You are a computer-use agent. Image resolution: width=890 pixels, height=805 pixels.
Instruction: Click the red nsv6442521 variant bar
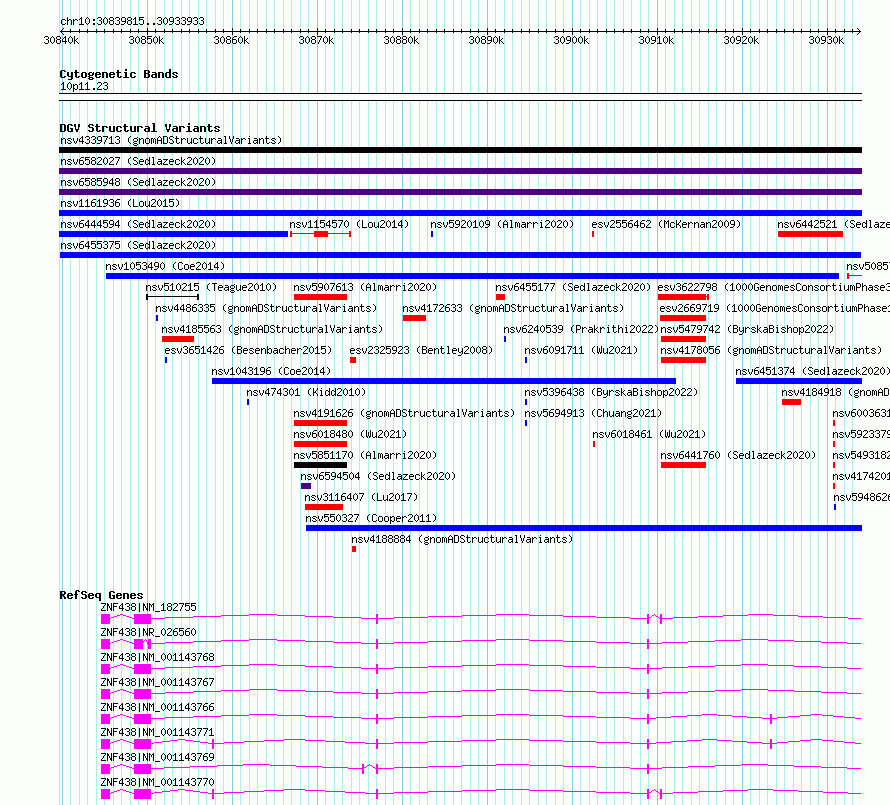coord(811,234)
